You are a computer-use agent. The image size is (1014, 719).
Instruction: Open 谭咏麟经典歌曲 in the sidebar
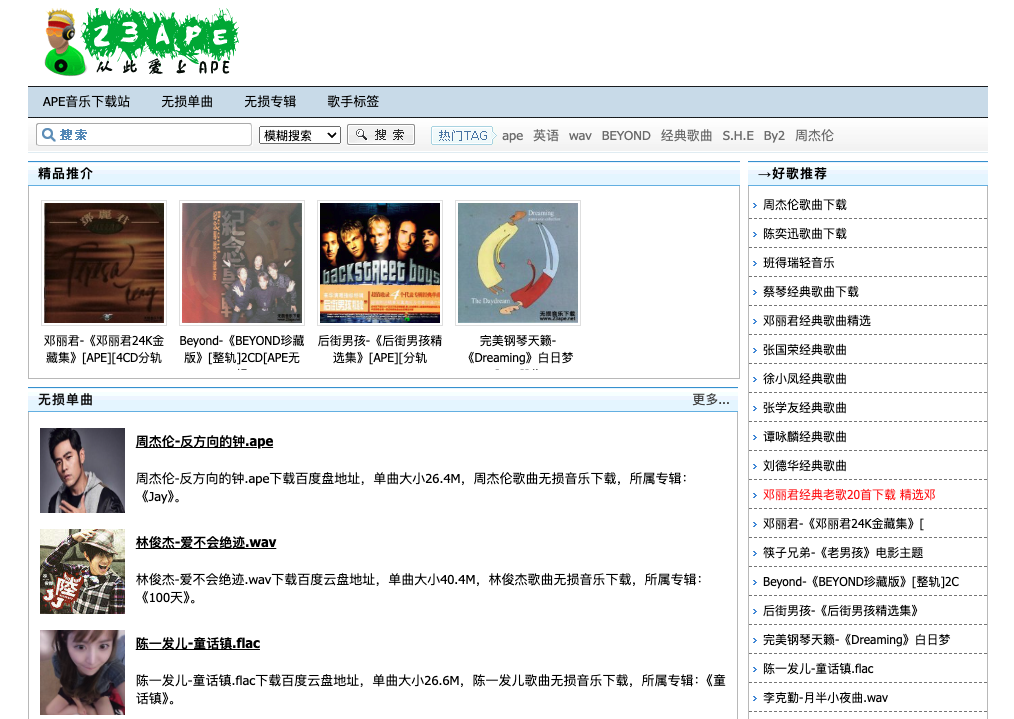coord(804,437)
